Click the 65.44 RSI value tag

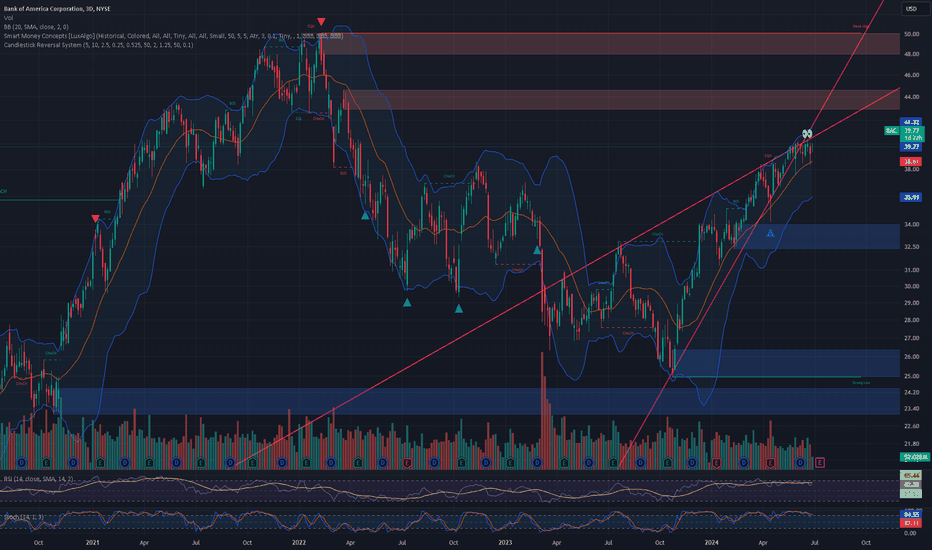(911, 475)
